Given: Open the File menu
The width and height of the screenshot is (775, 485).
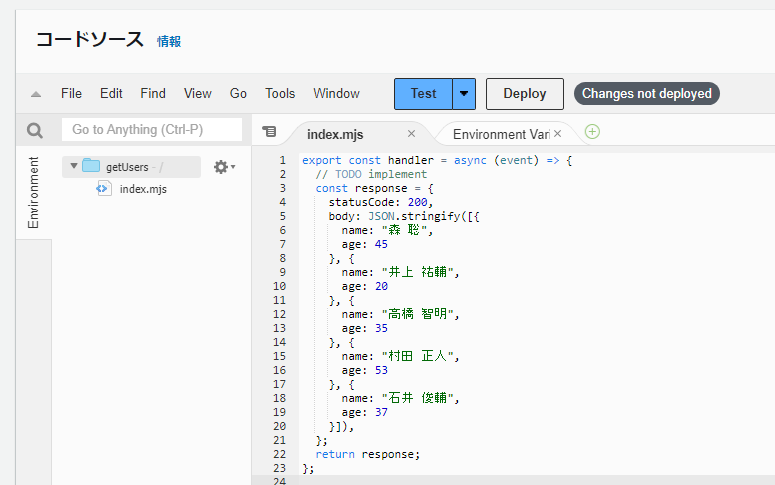Looking at the screenshot, I should click(x=71, y=93).
